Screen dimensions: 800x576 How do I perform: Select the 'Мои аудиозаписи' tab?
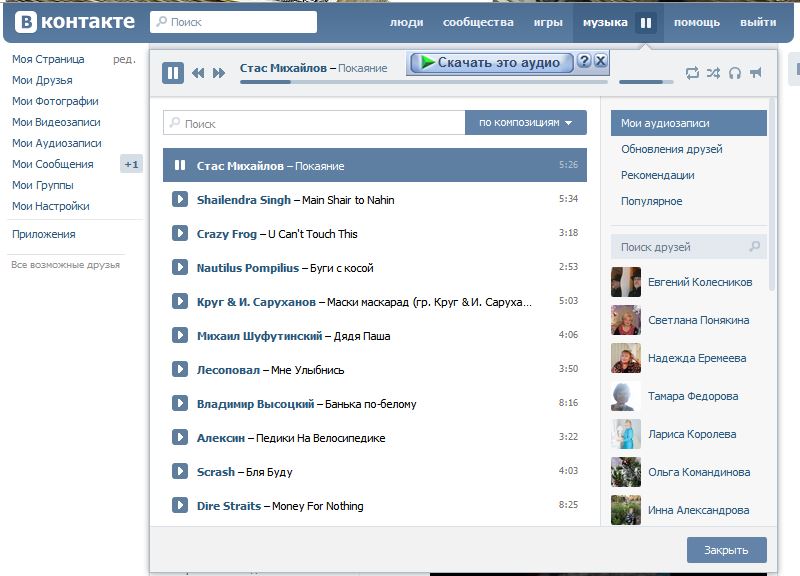tap(689, 123)
